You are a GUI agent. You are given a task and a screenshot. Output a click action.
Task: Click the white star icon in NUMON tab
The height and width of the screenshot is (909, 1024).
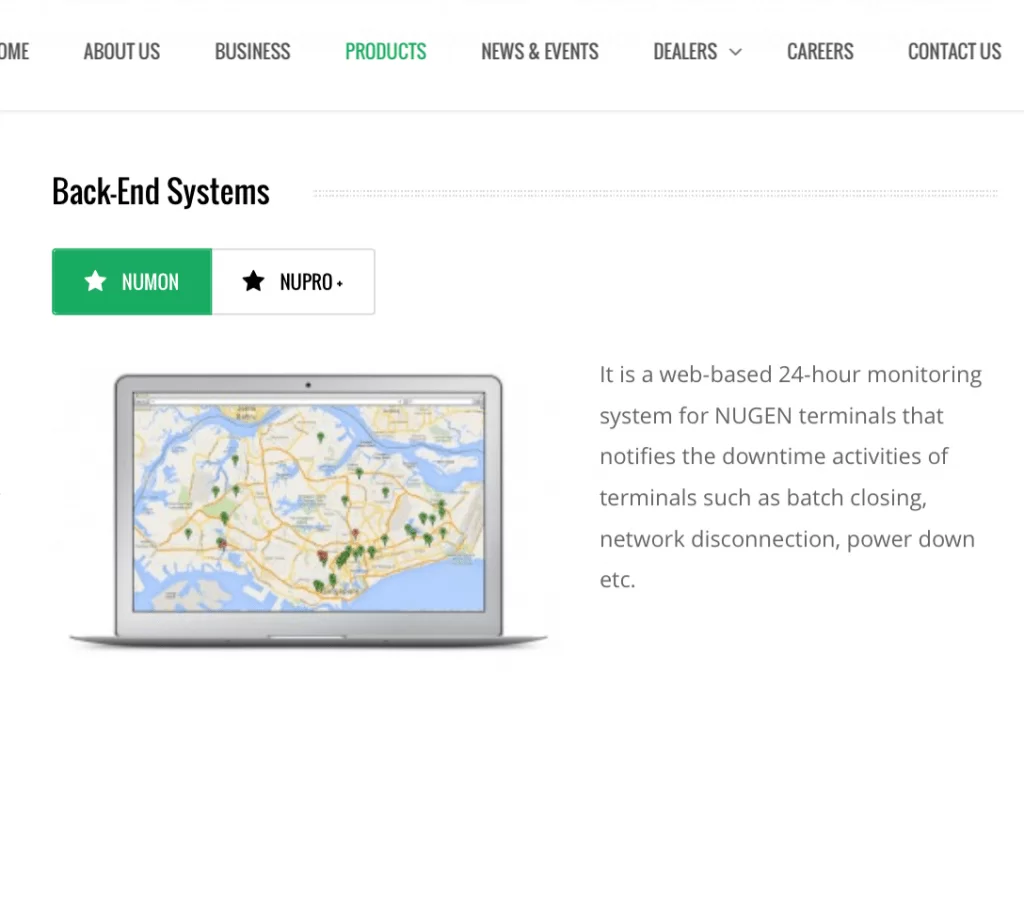(95, 281)
